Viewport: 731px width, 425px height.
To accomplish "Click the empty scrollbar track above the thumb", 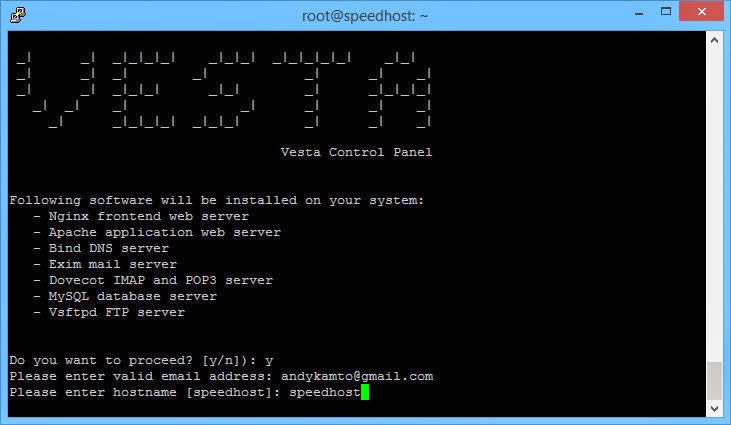I will (x=714, y=205).
